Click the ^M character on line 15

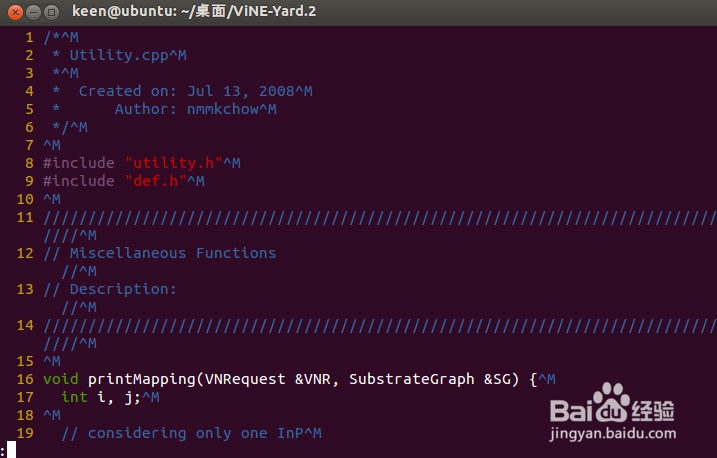pyautogui.click(x=52, y=361)
